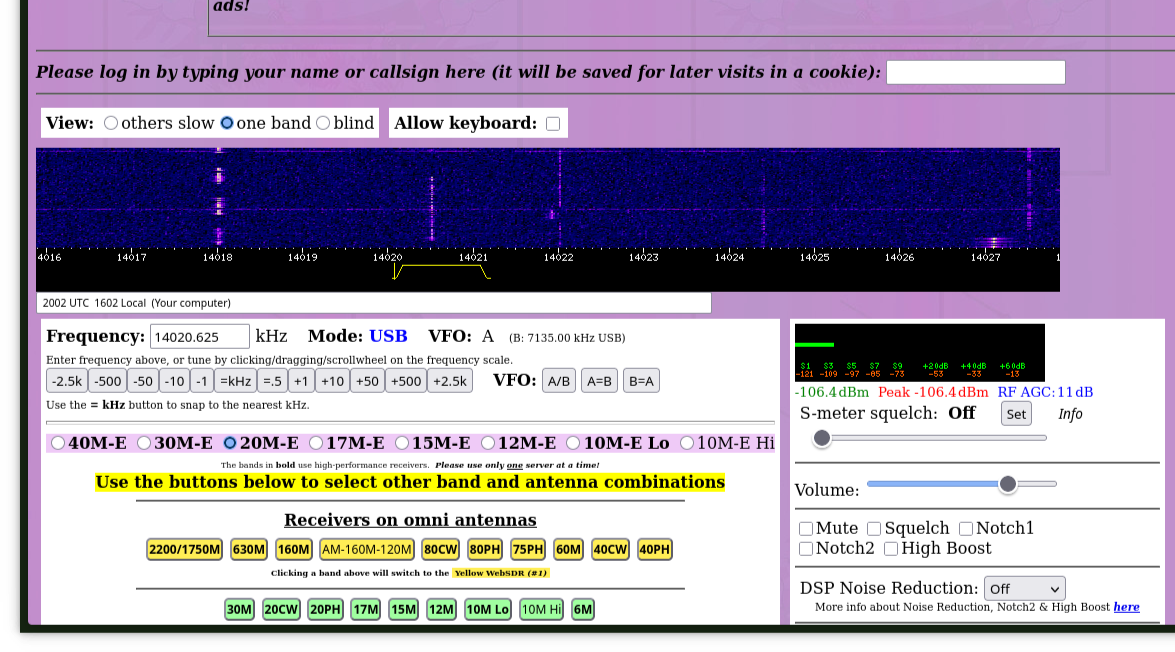Swap VFOs with the A/B button
1175x652 pixels.
559,381
